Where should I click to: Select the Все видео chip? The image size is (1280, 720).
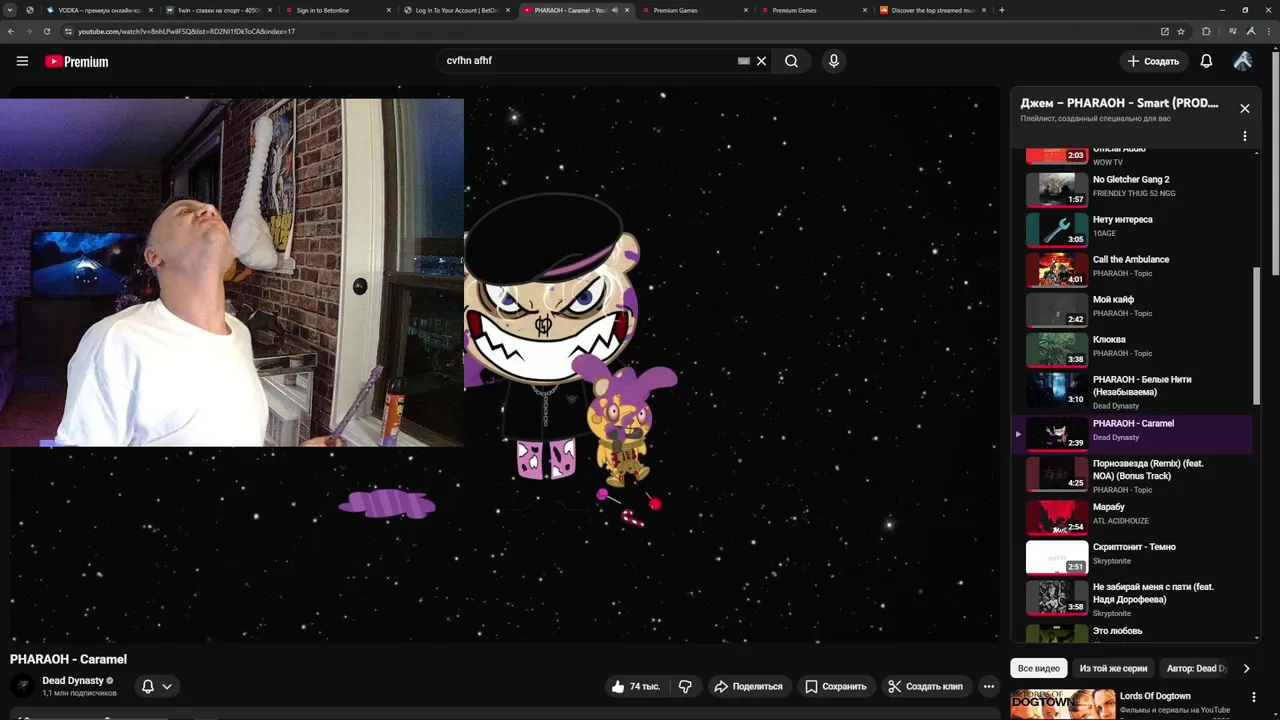[1038, 668]
